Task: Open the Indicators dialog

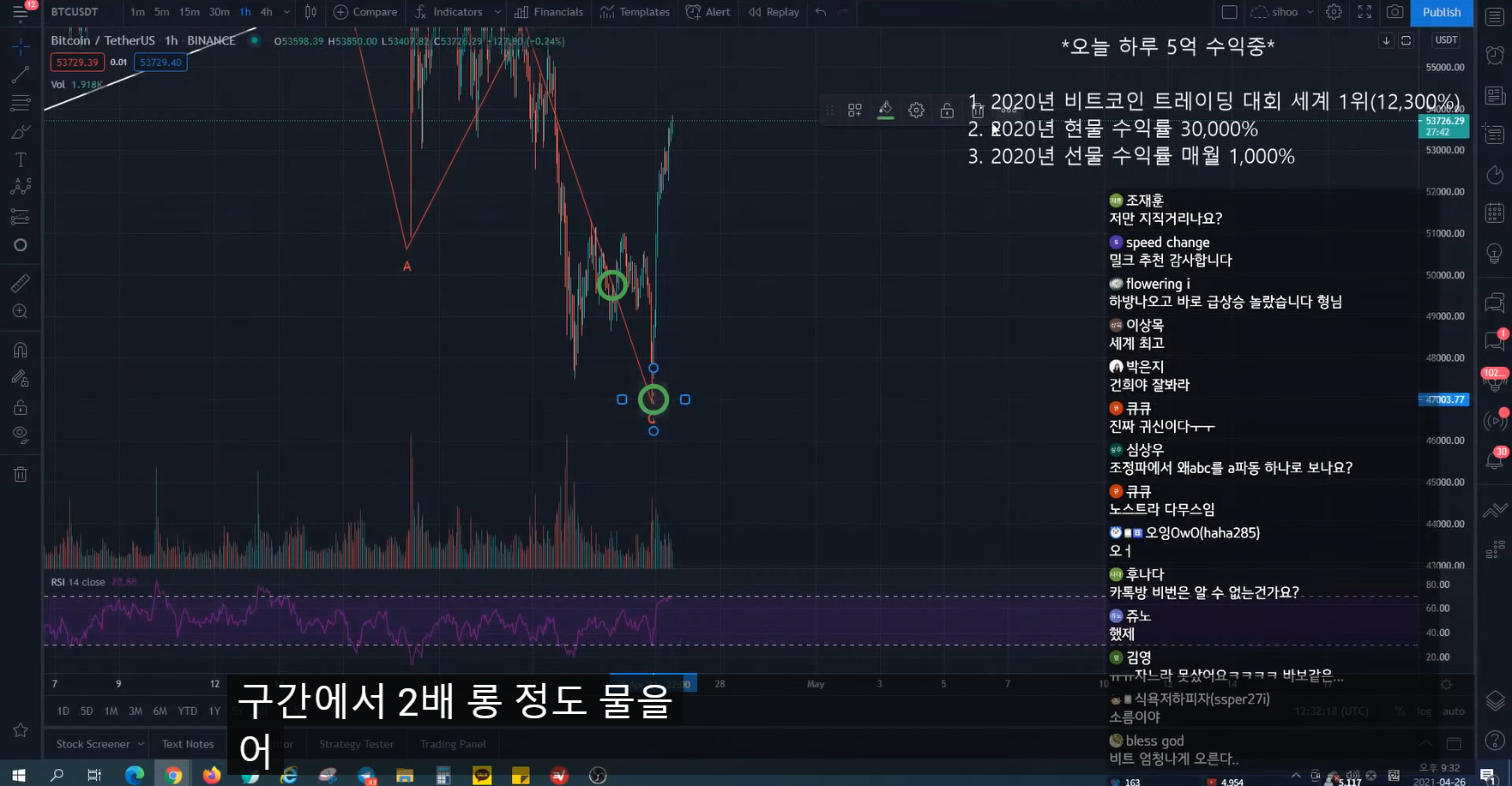Action: tap(449, 12)
